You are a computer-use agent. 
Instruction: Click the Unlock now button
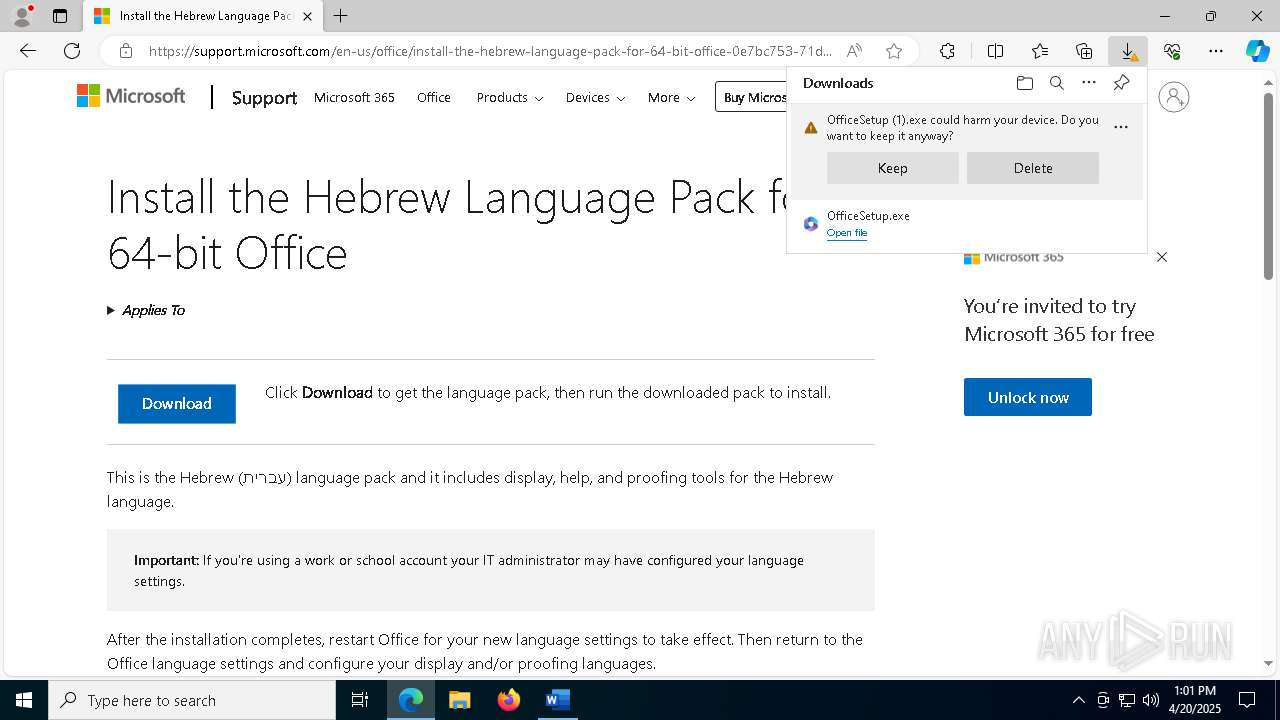(x=1028, y=397)
